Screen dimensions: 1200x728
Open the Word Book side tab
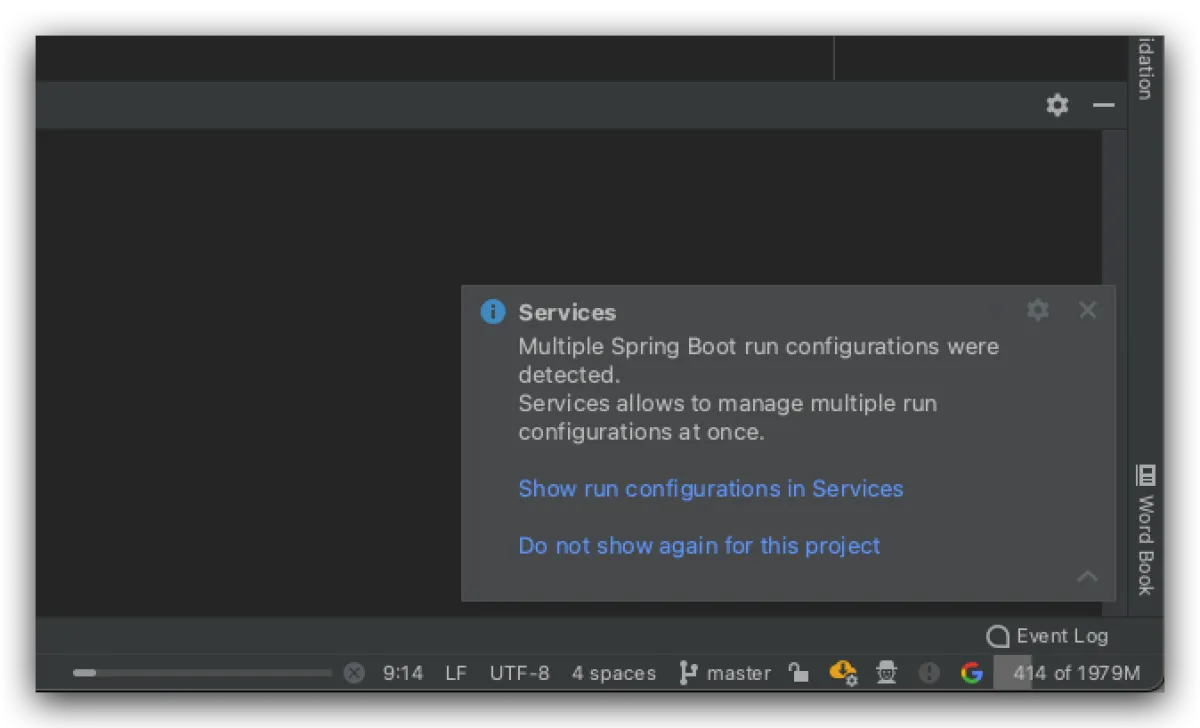coord(1146,530)
